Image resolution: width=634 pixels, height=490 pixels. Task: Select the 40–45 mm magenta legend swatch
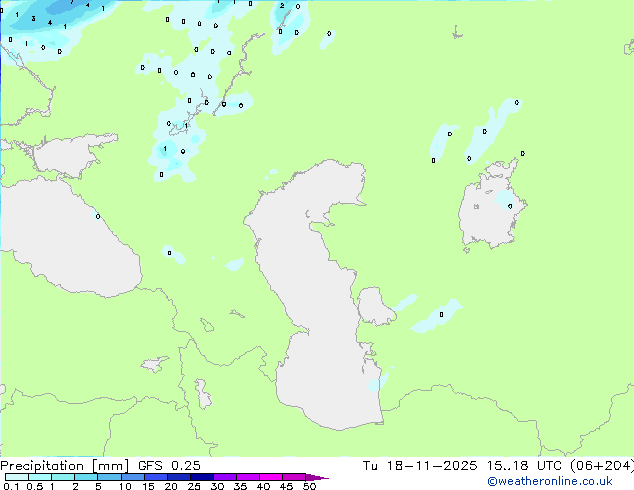point(271,477)
